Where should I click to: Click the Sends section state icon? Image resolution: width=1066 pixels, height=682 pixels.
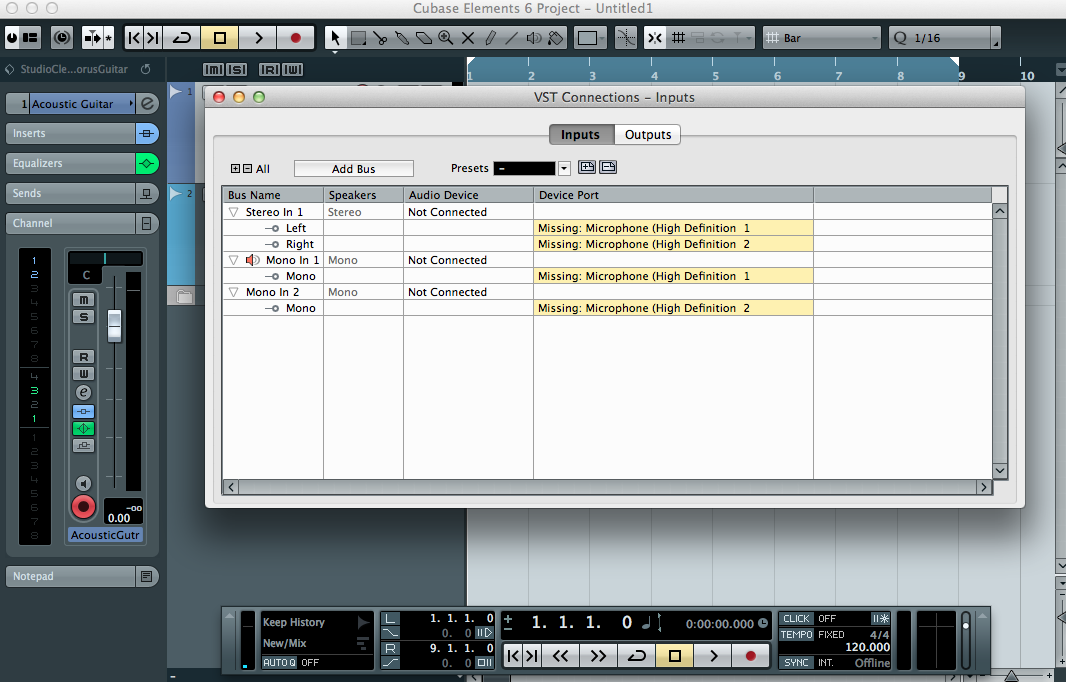pyautogui.click(x=147, y=194)
